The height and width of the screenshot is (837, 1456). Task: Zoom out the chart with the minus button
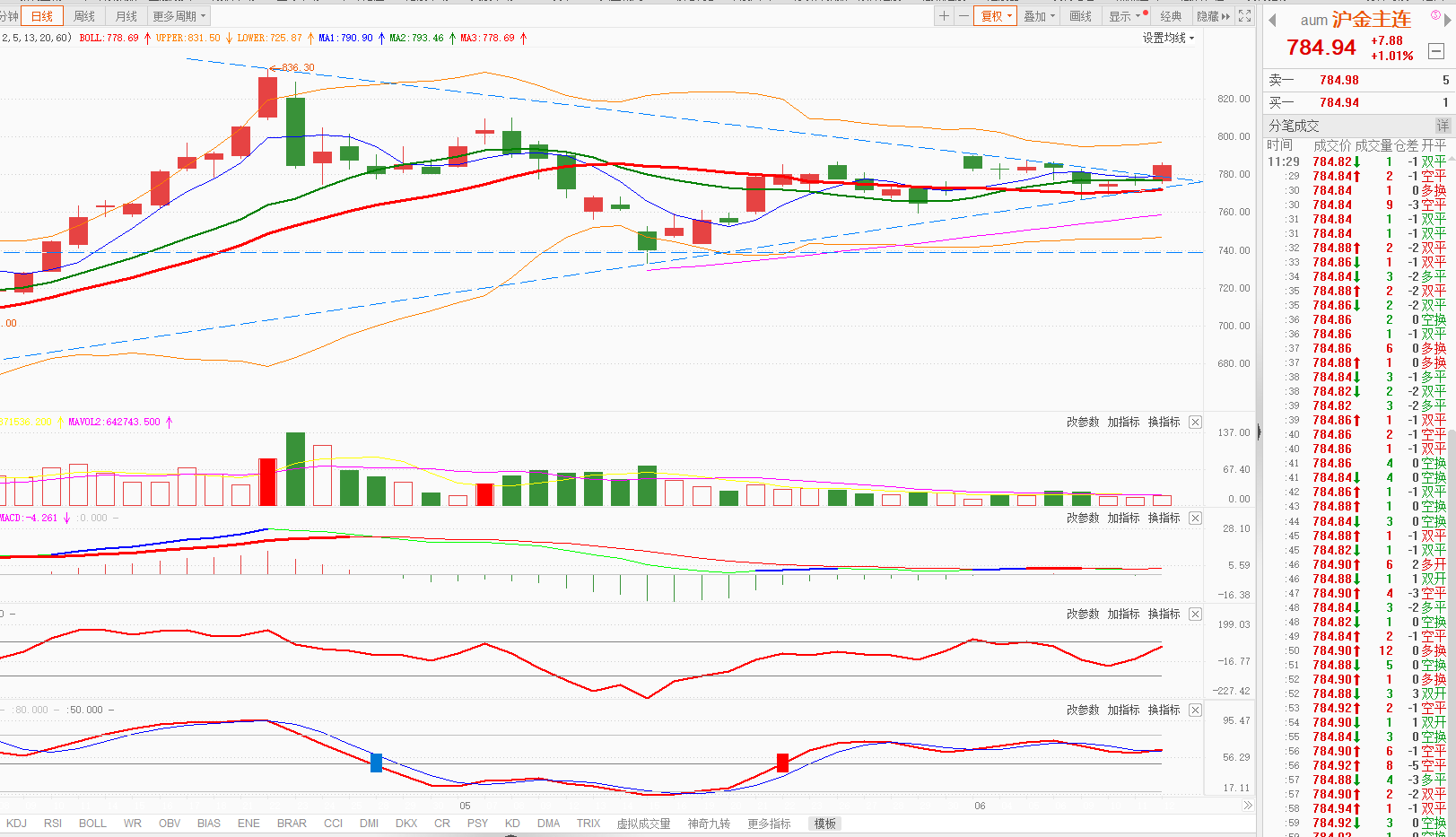pyautogui.click(x=963, y=16)
